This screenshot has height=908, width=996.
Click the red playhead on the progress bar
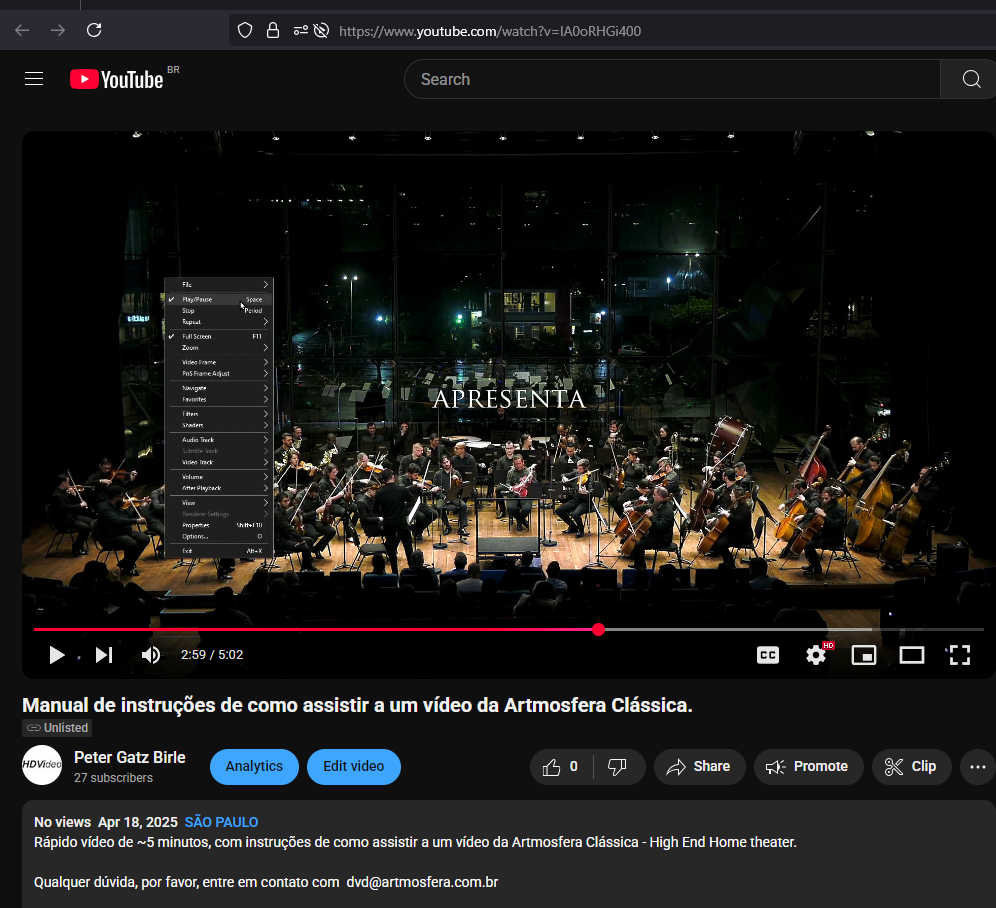tap(598, 629)
